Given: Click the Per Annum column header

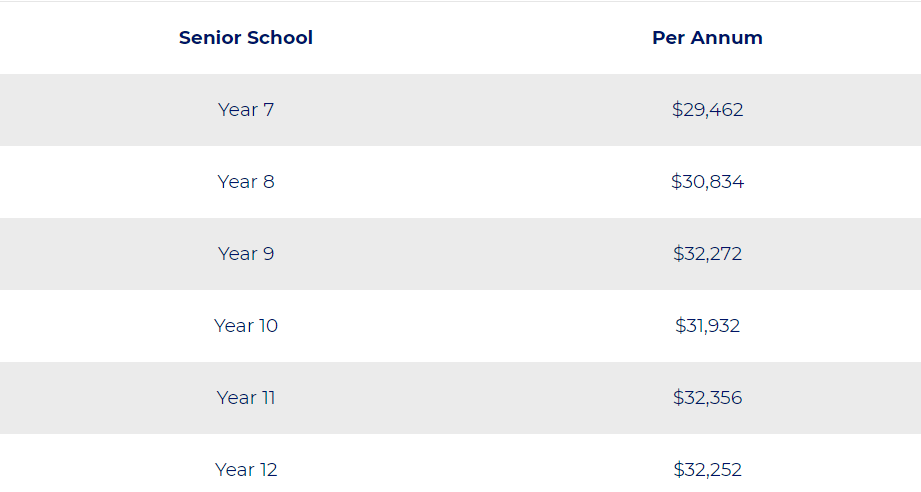Looking at the screenshot, I should (707, 38).
